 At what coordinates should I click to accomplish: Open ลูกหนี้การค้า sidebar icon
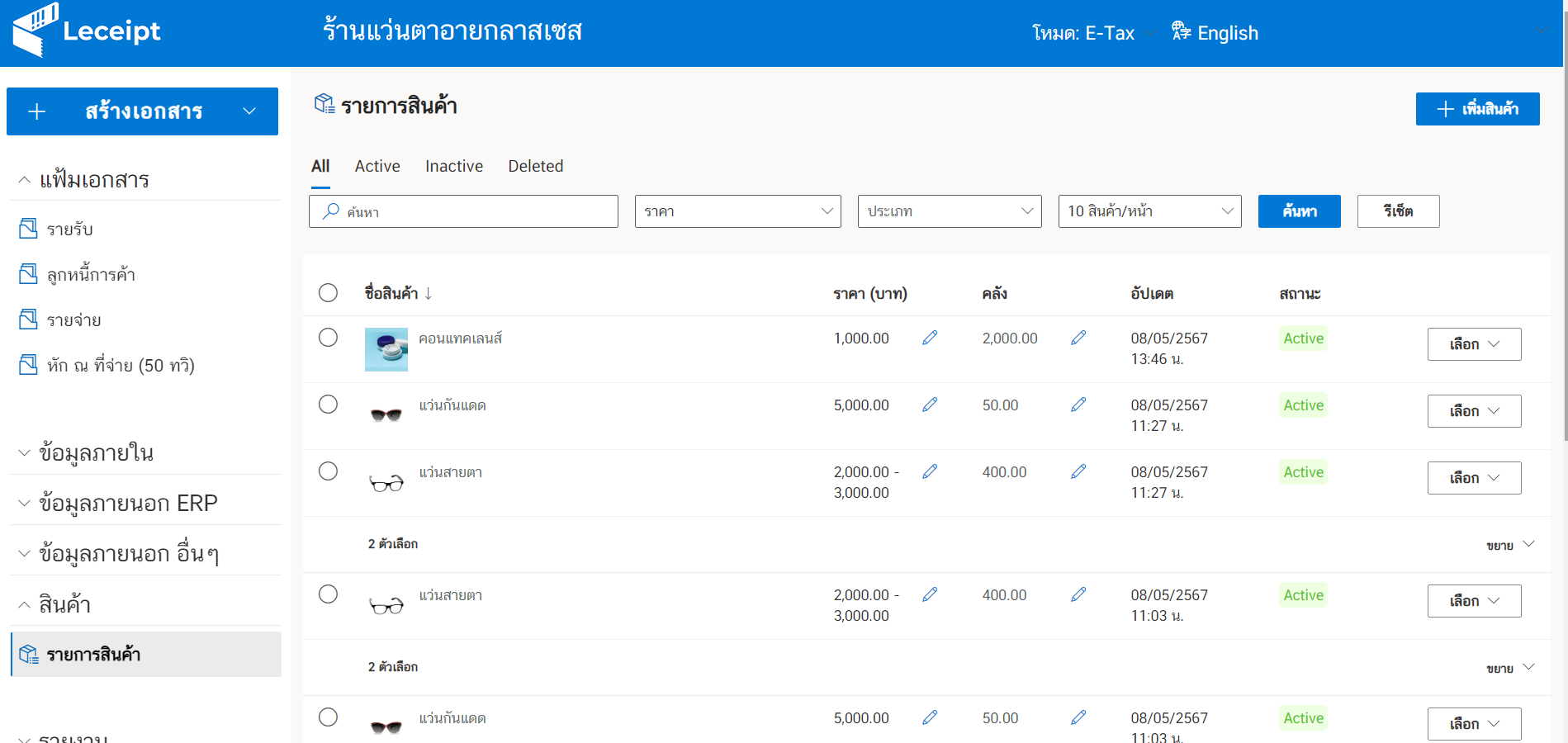point(29,274)
